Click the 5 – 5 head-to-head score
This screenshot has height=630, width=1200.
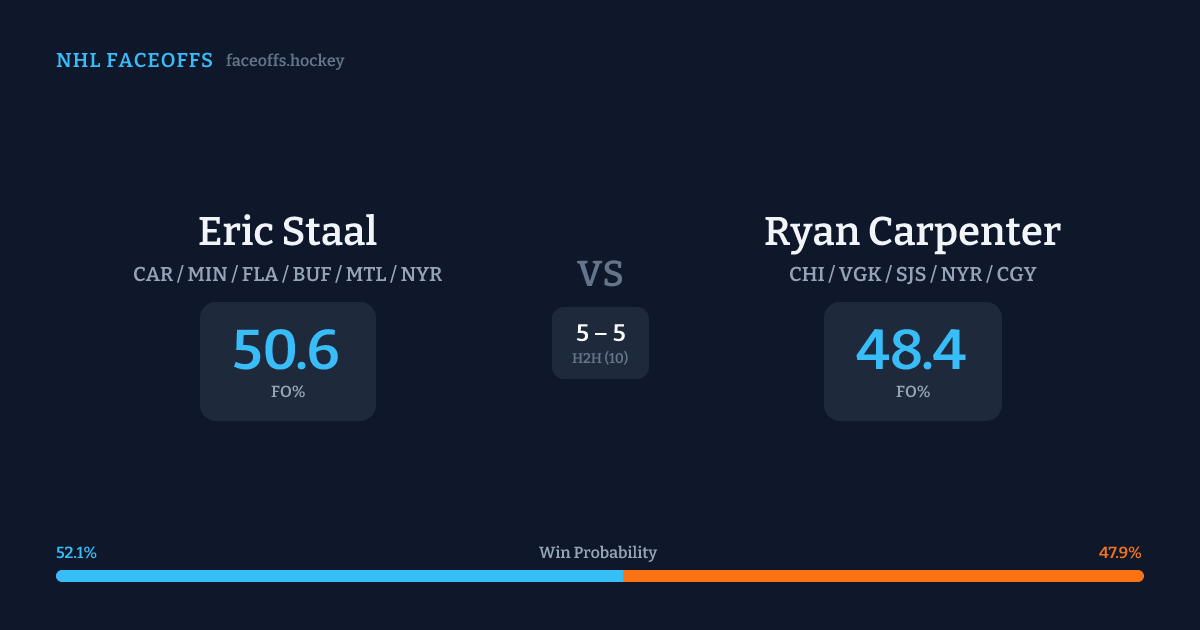point(600,334)
